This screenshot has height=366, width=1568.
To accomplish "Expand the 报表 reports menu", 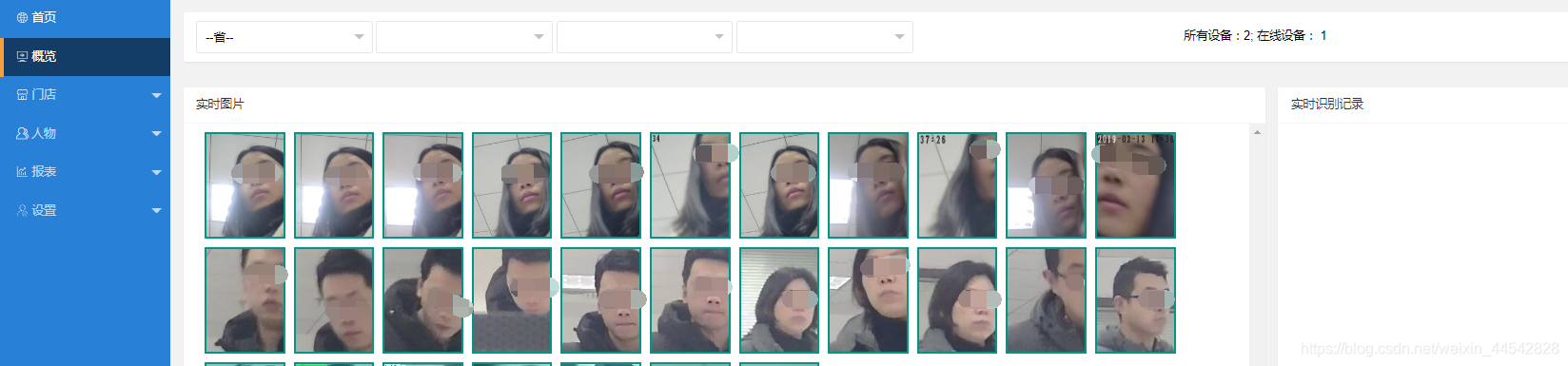I will 85,171.
